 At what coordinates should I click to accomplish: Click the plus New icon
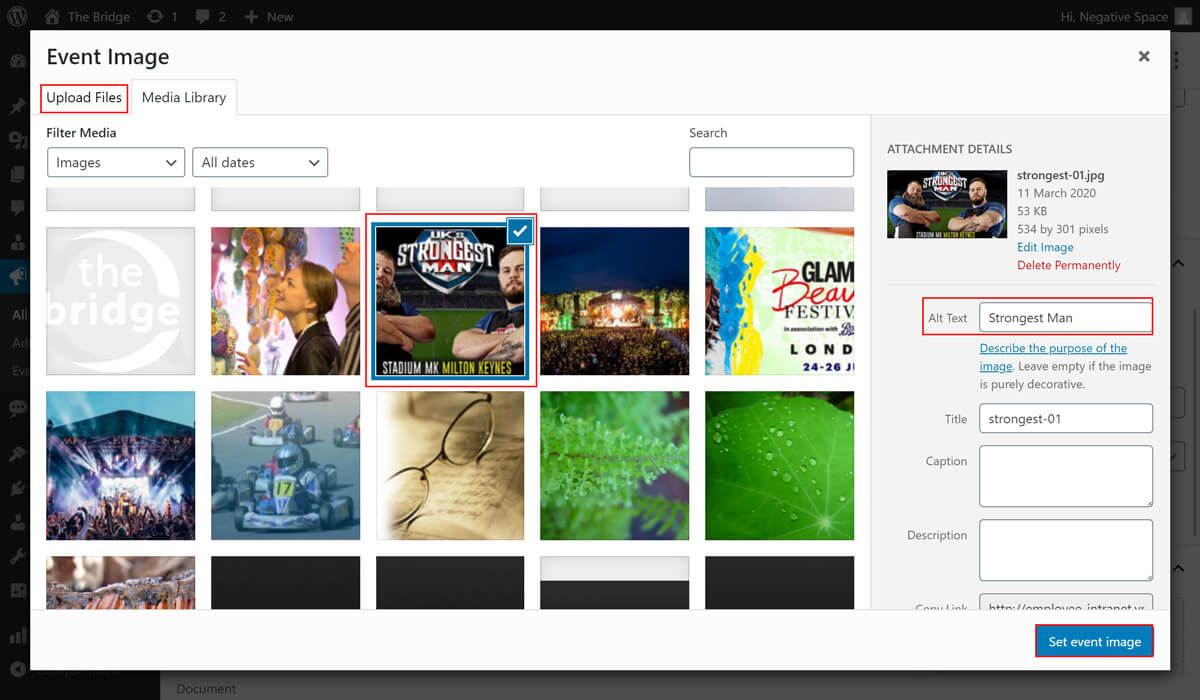(x=251, y=16)
